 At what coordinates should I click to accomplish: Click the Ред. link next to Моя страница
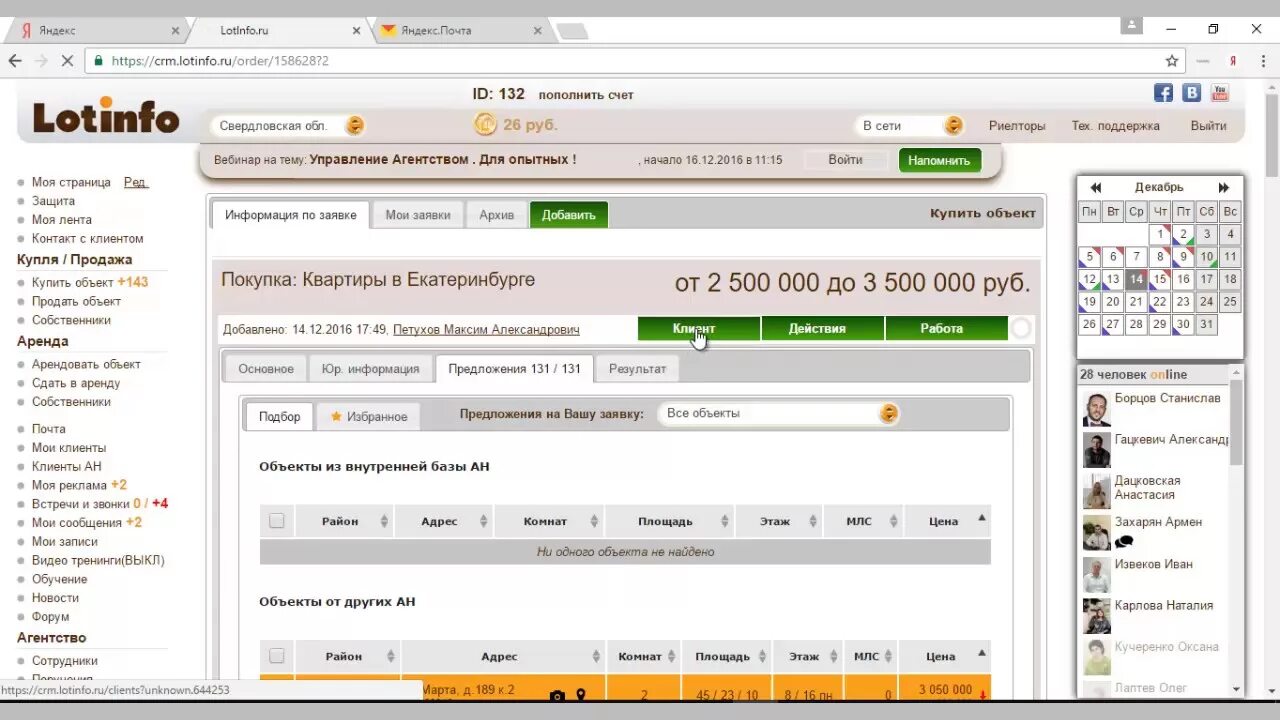(136, 182)
